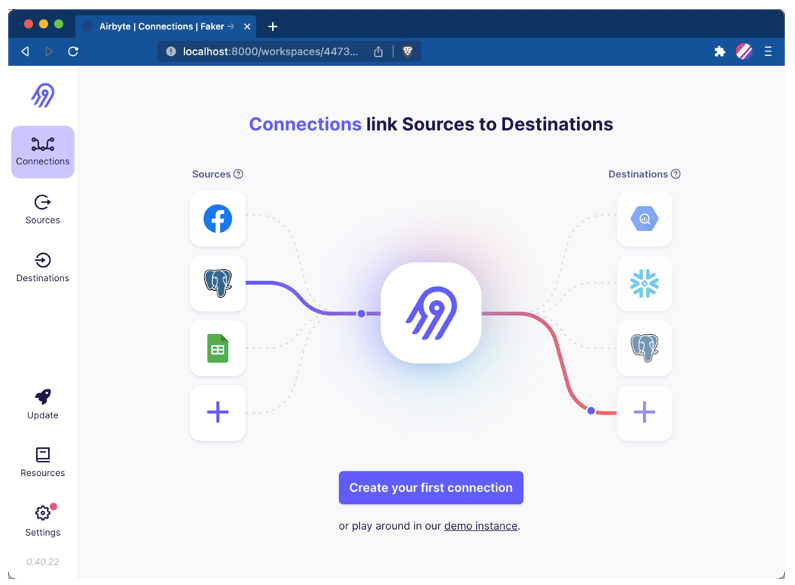Screen dimensions: 795x585
Task: Open the Sources page in sidebar
Action: pyautogui.click(x=43, y=209)
